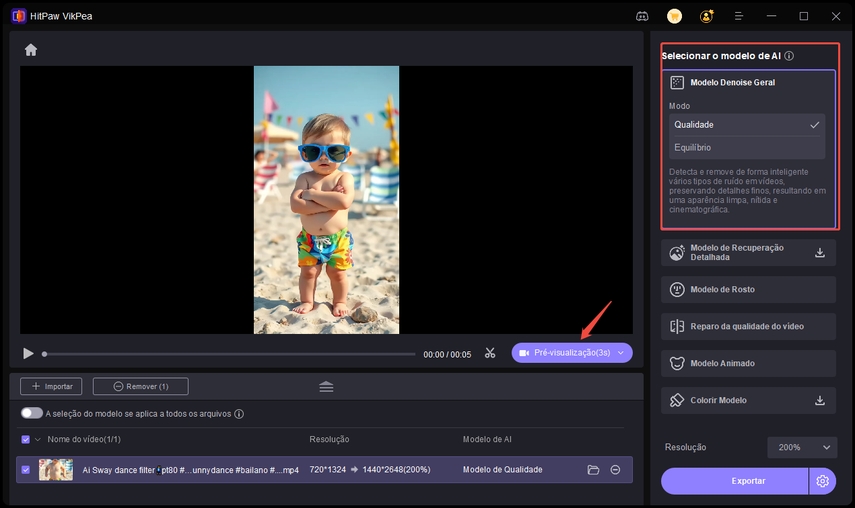Download the Colorir Modelo
855x508 pixels.
pos(820,401)
